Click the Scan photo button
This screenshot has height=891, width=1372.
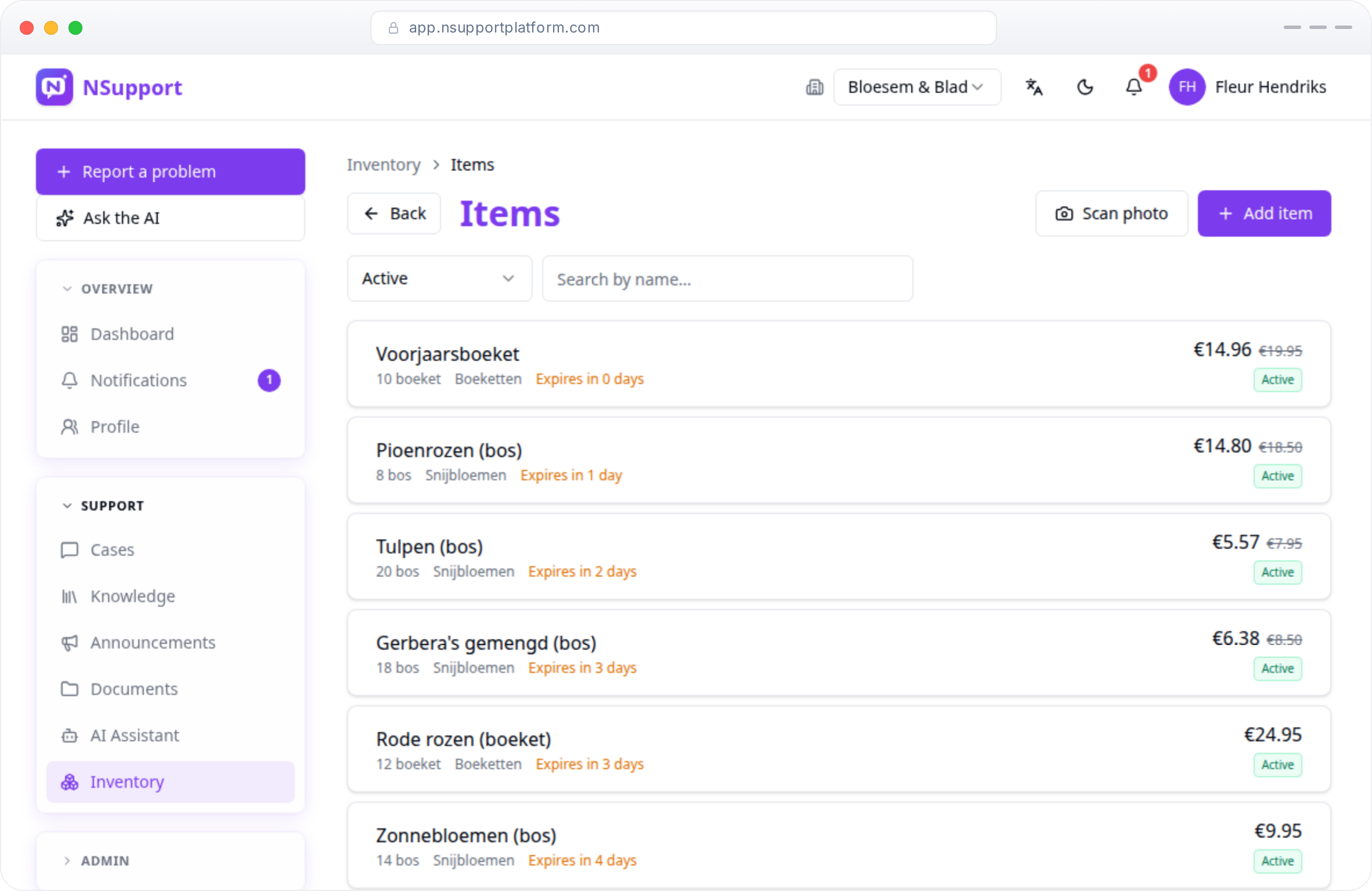[1111, 213]
